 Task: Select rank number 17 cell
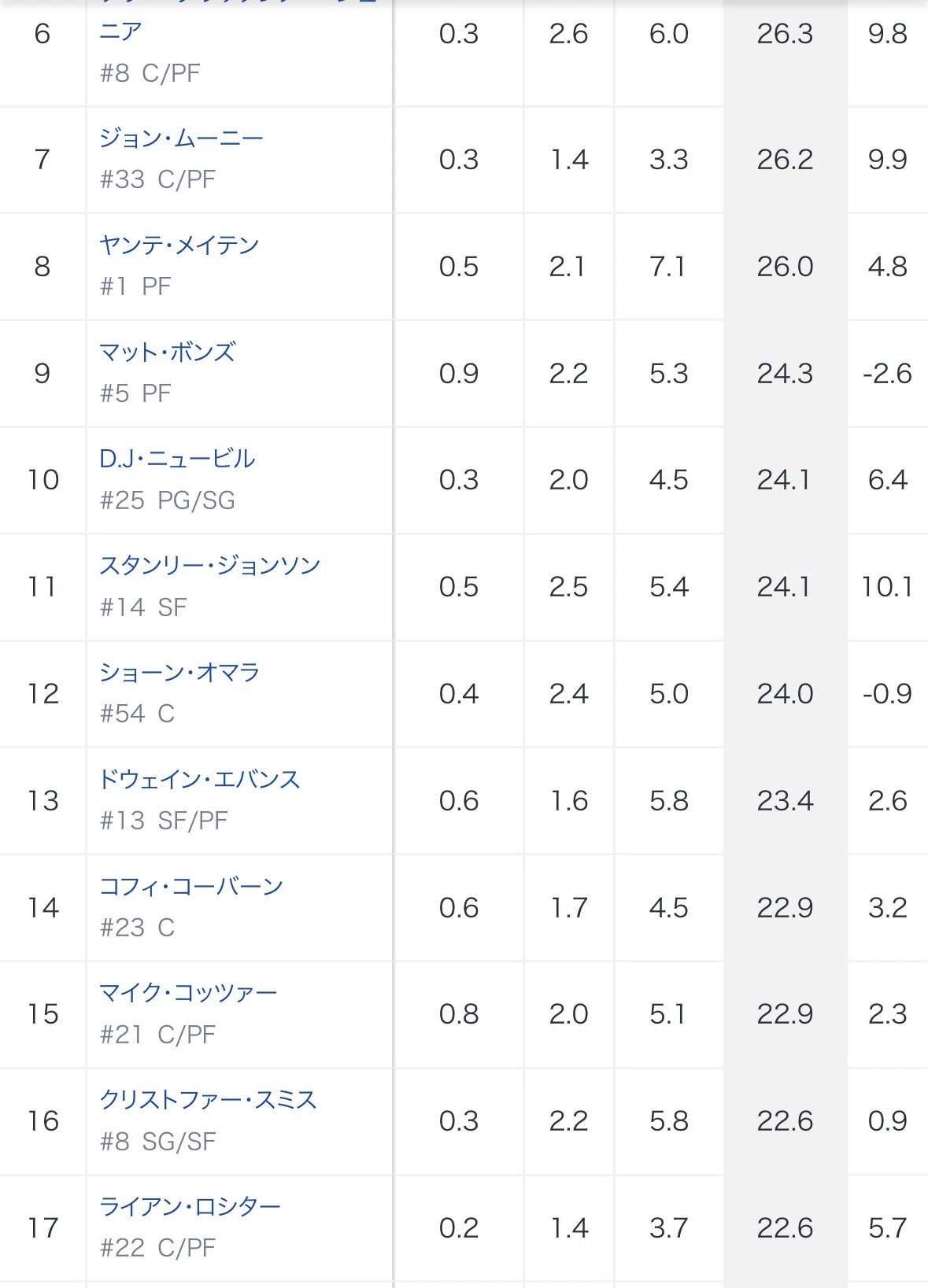[x=43, y=1228]
